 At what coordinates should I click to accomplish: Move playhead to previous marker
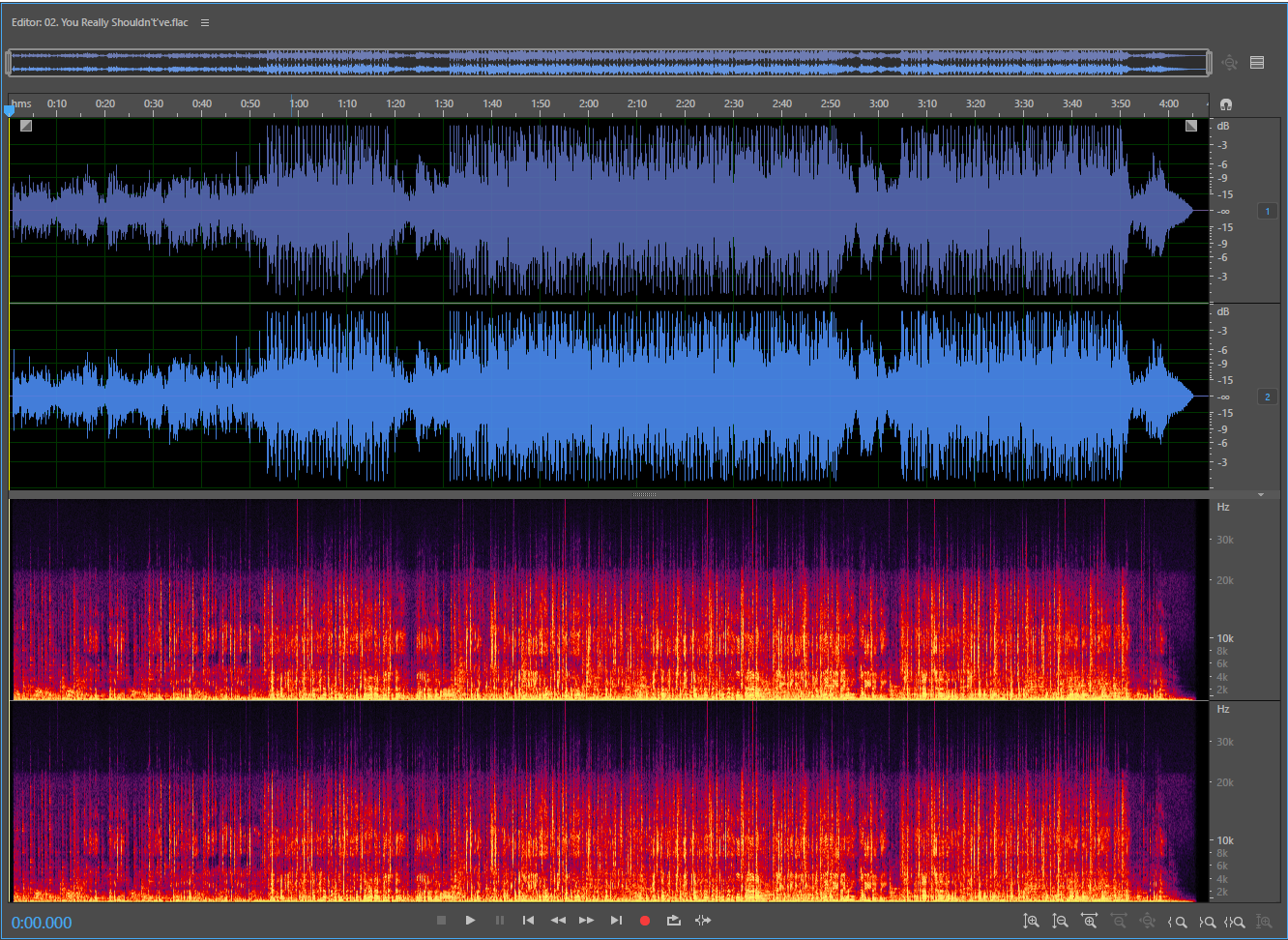pyautogui.click(x=528, y=921)
